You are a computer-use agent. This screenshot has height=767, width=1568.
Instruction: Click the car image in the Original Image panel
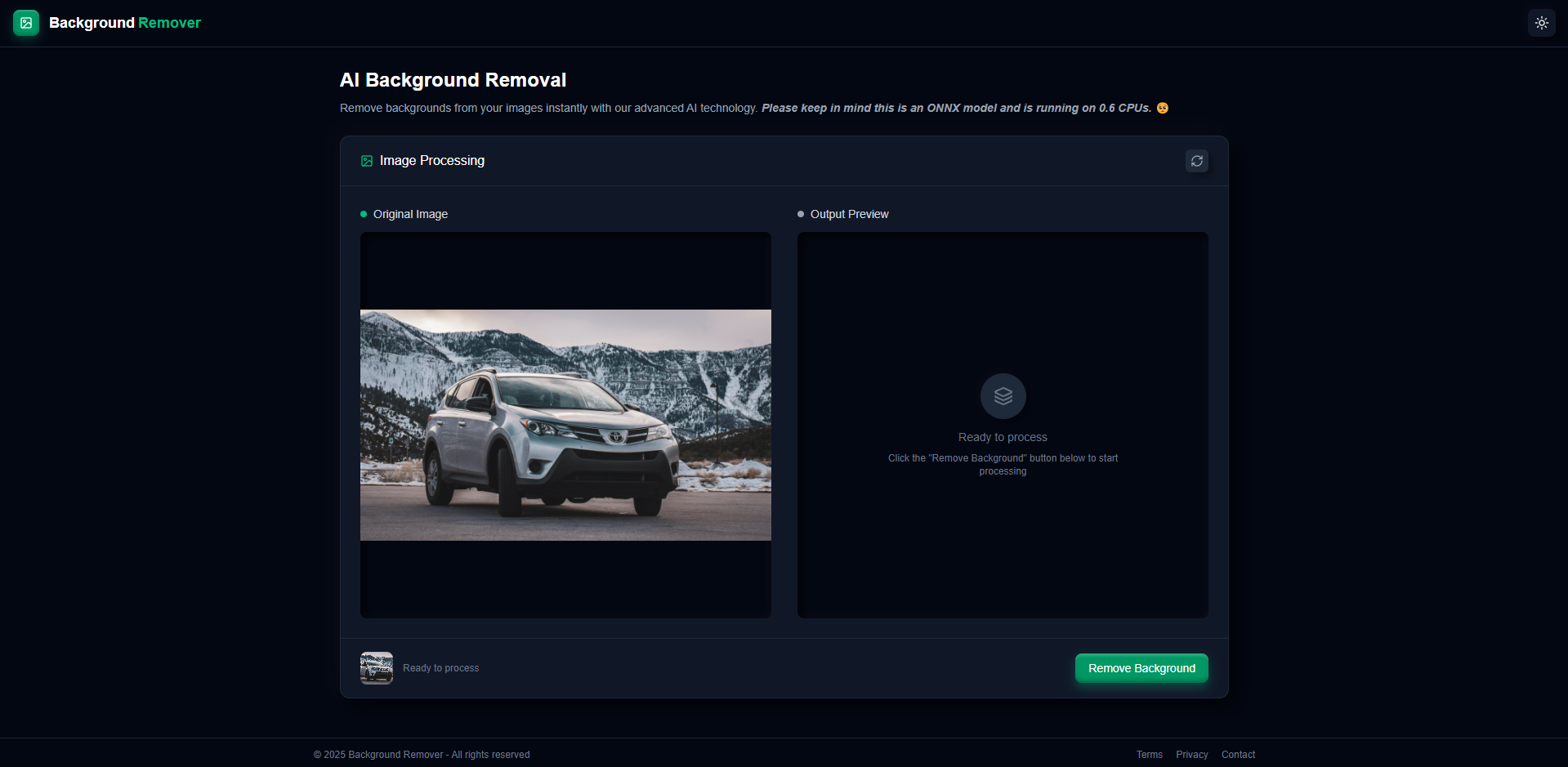pyautogui.click(x=565, y=424)
